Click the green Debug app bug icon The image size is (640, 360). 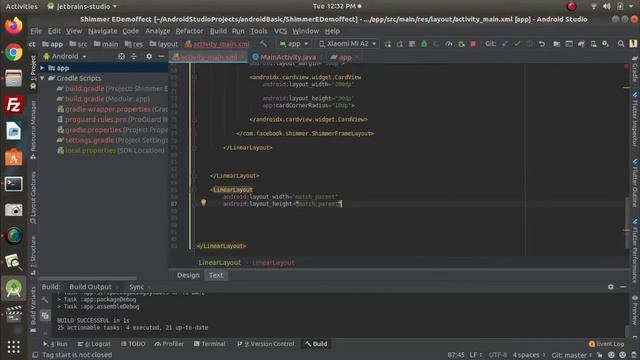click(x=424, y=44)
